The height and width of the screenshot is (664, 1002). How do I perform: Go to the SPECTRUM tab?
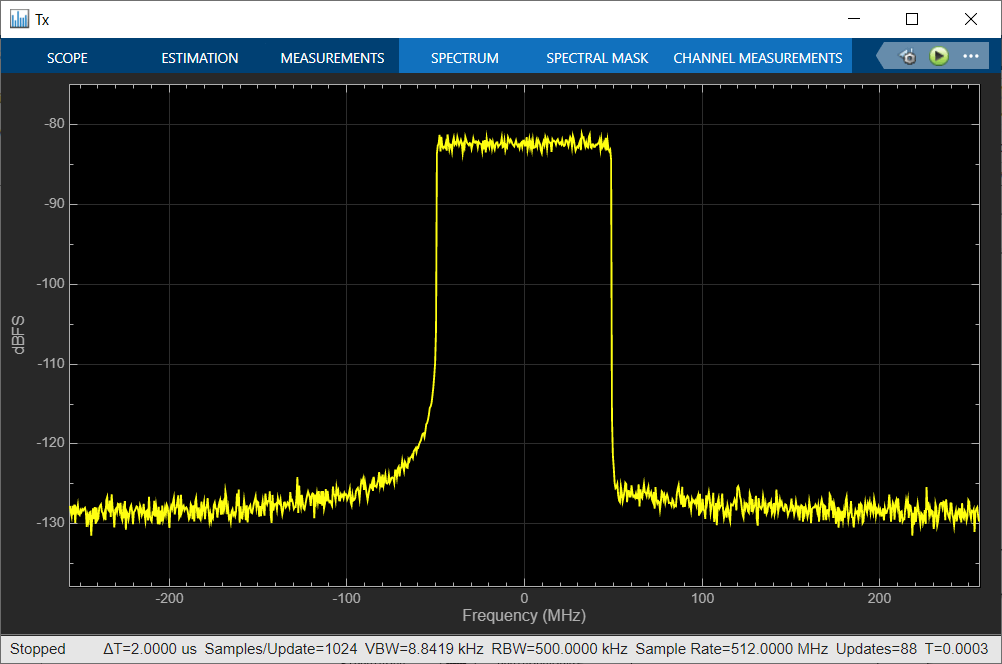click(x=464, y=58)
